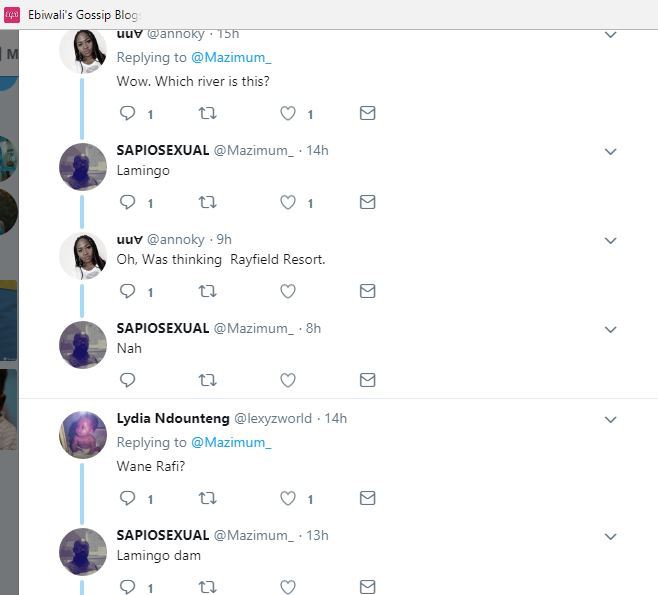This screenshot has height=595, width=658.
Task: Open the "Lamingo dam" tweet options chevron
Action: pyautogui.click(x=610, y=537)
